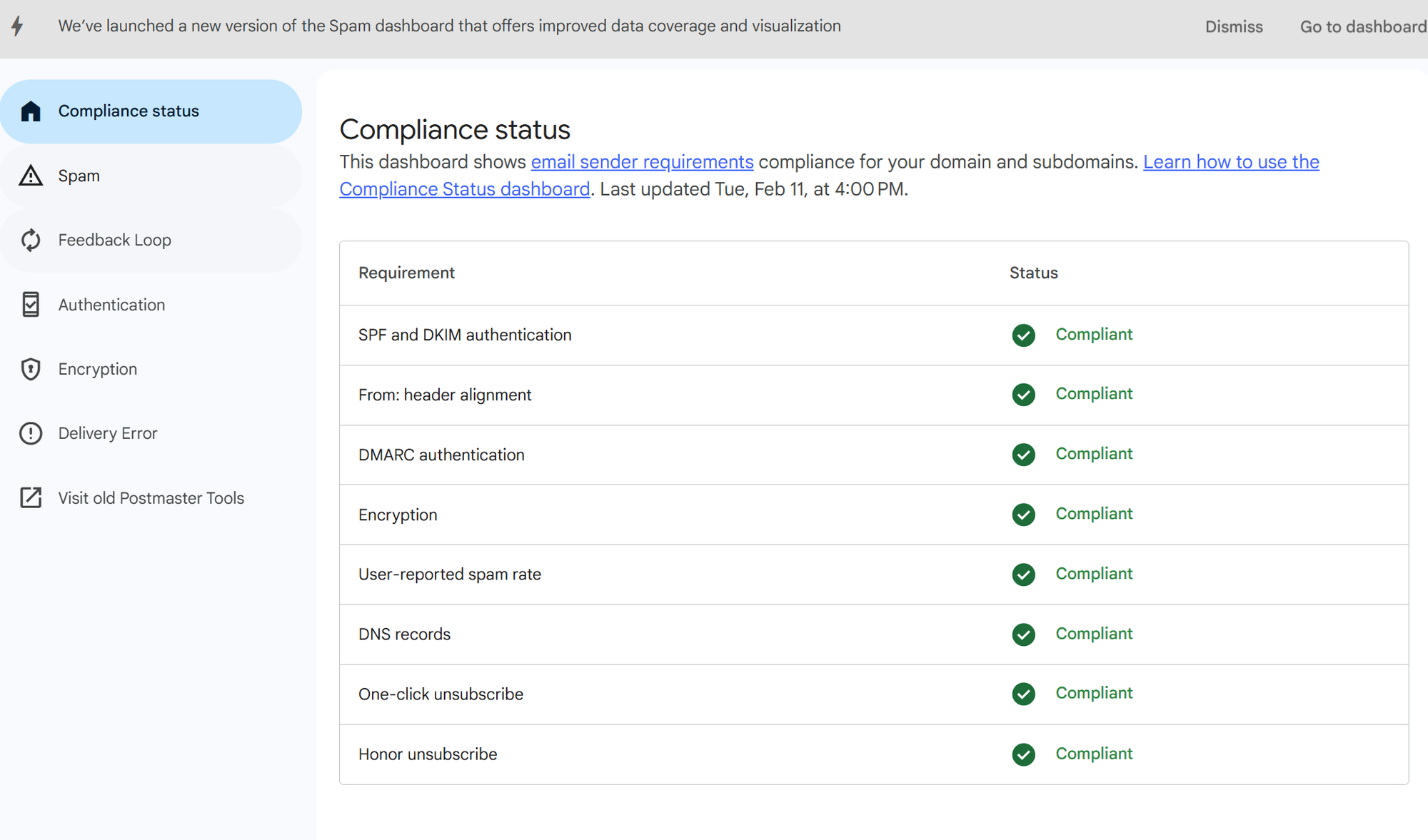Click the Compliance status home icon
Screen dimensions: 1428x840
point(31,111)
